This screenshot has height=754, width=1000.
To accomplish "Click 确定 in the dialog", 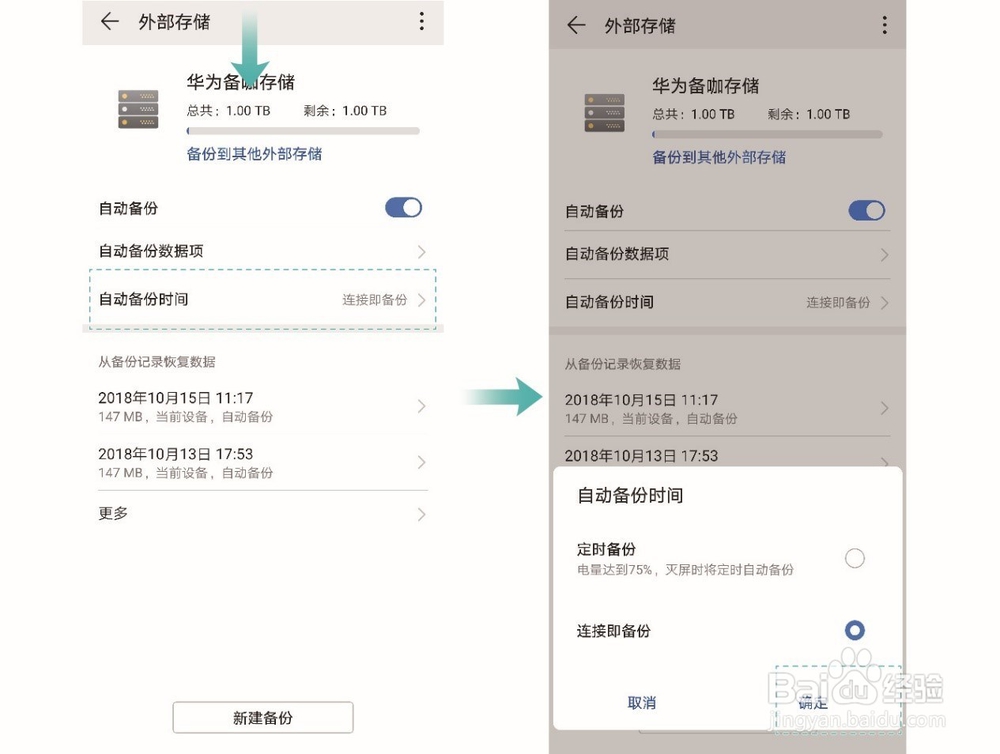I will [813, 703].
